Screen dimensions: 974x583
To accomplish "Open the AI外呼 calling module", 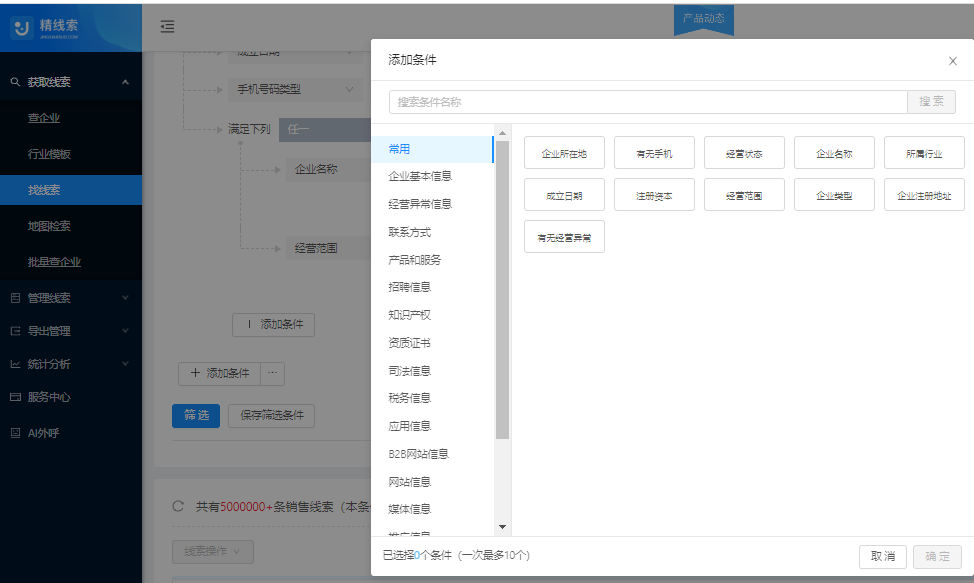I will tap(45, 433).
